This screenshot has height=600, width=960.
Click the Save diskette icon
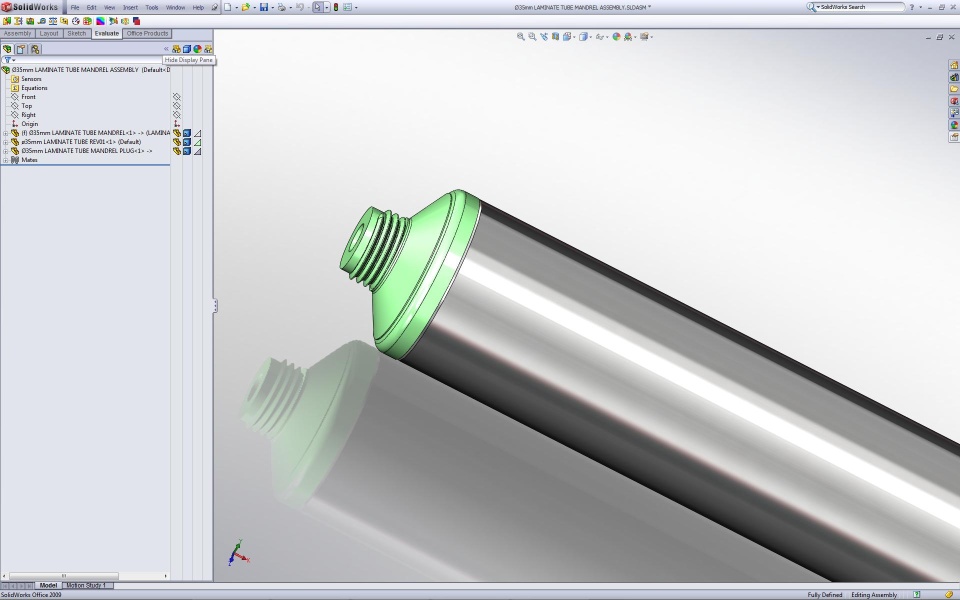pyautogui.click(x=264, y=7)
